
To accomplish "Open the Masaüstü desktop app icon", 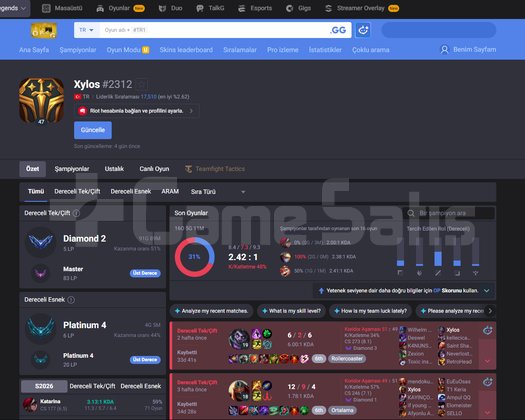I will click(x=46, y=8).
